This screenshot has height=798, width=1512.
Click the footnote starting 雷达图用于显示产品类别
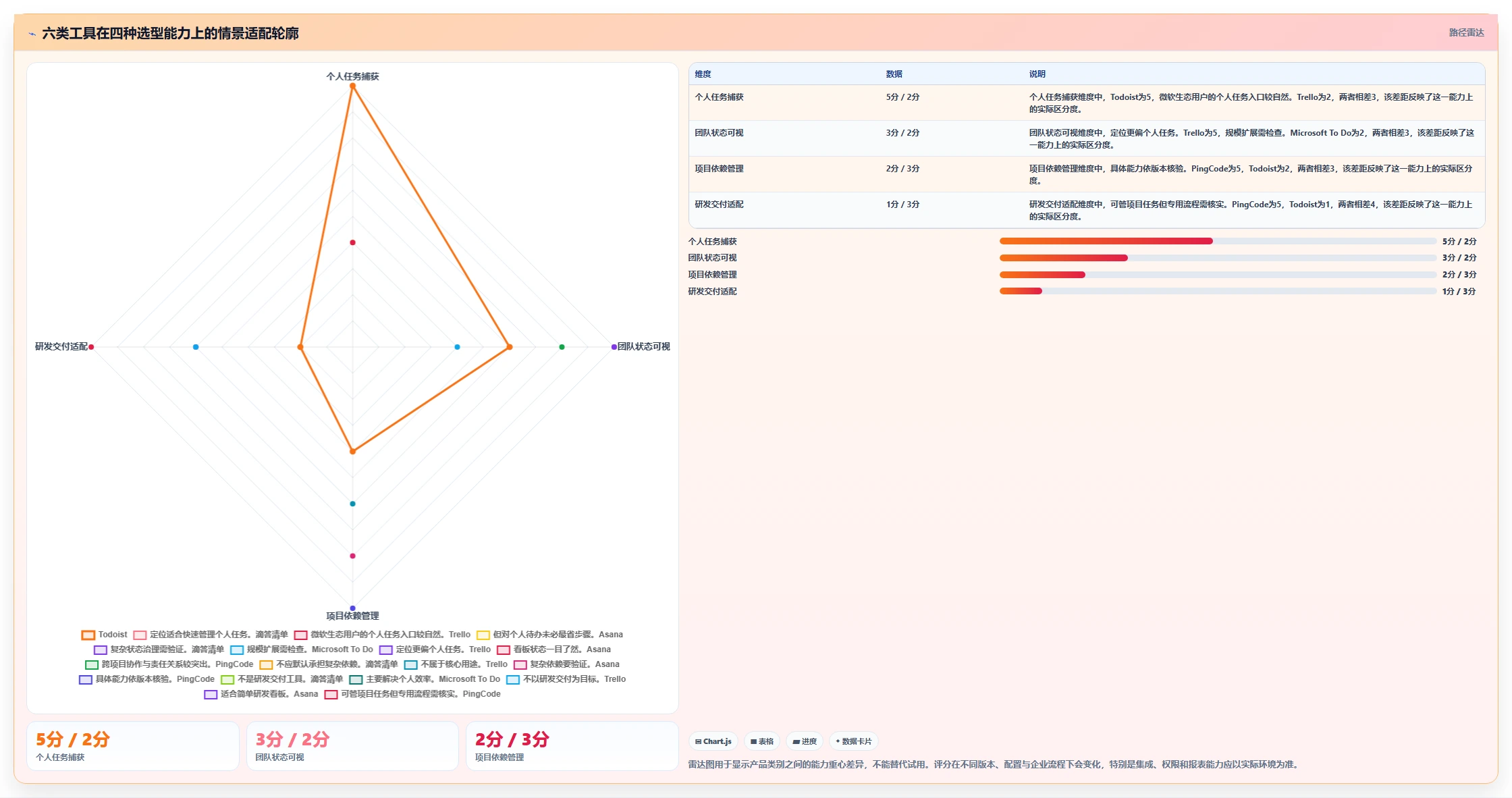pyautogui.click(x=994, y=764)
